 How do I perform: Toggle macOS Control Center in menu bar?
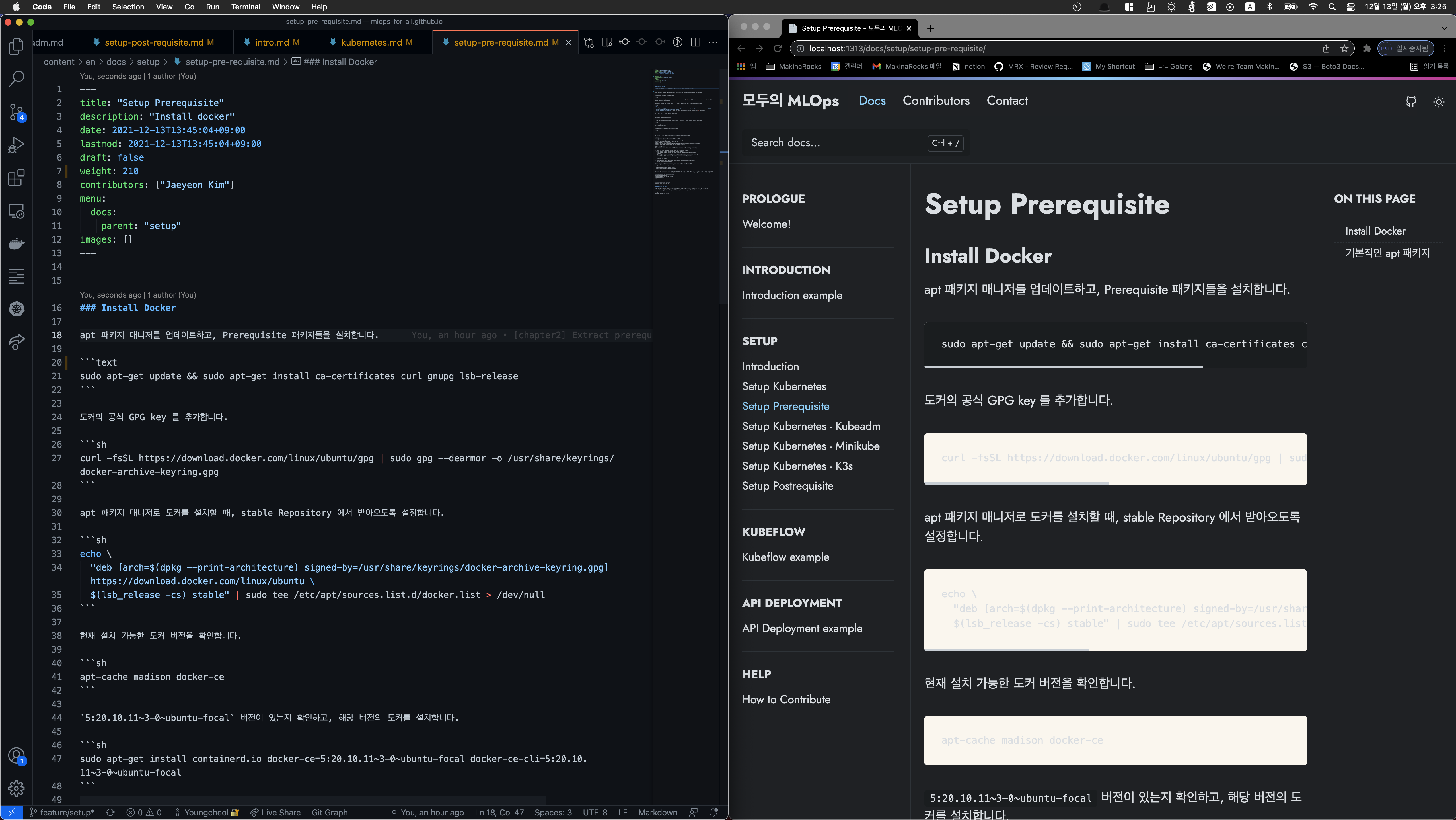tap(1350, 7)
